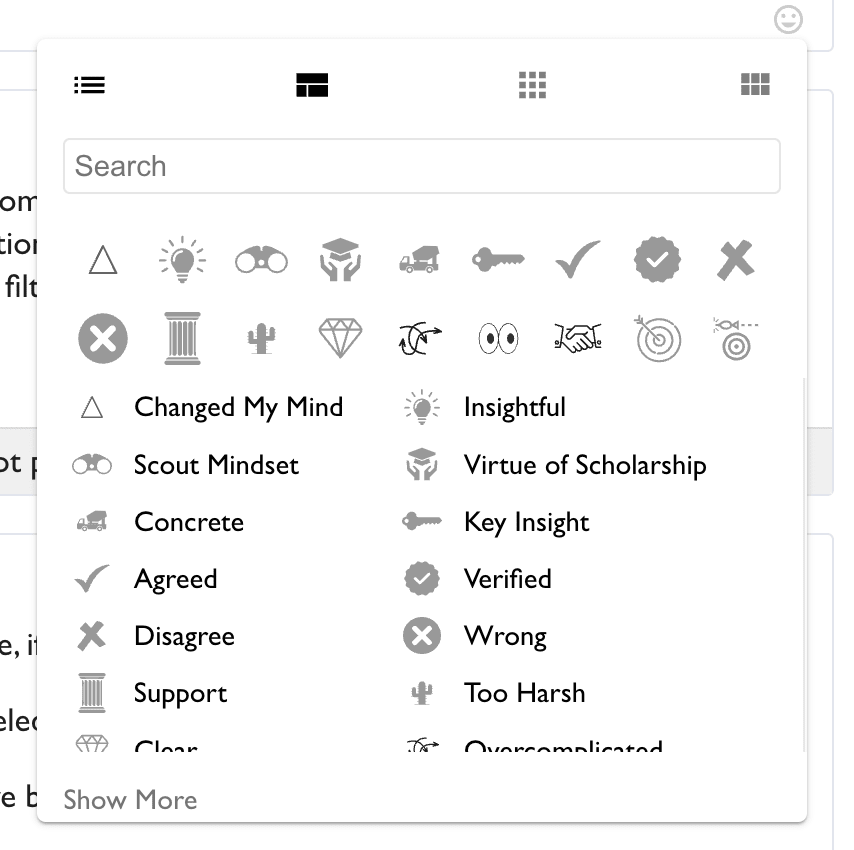Click the Wrong reaction entry

[x=504, y=636]
